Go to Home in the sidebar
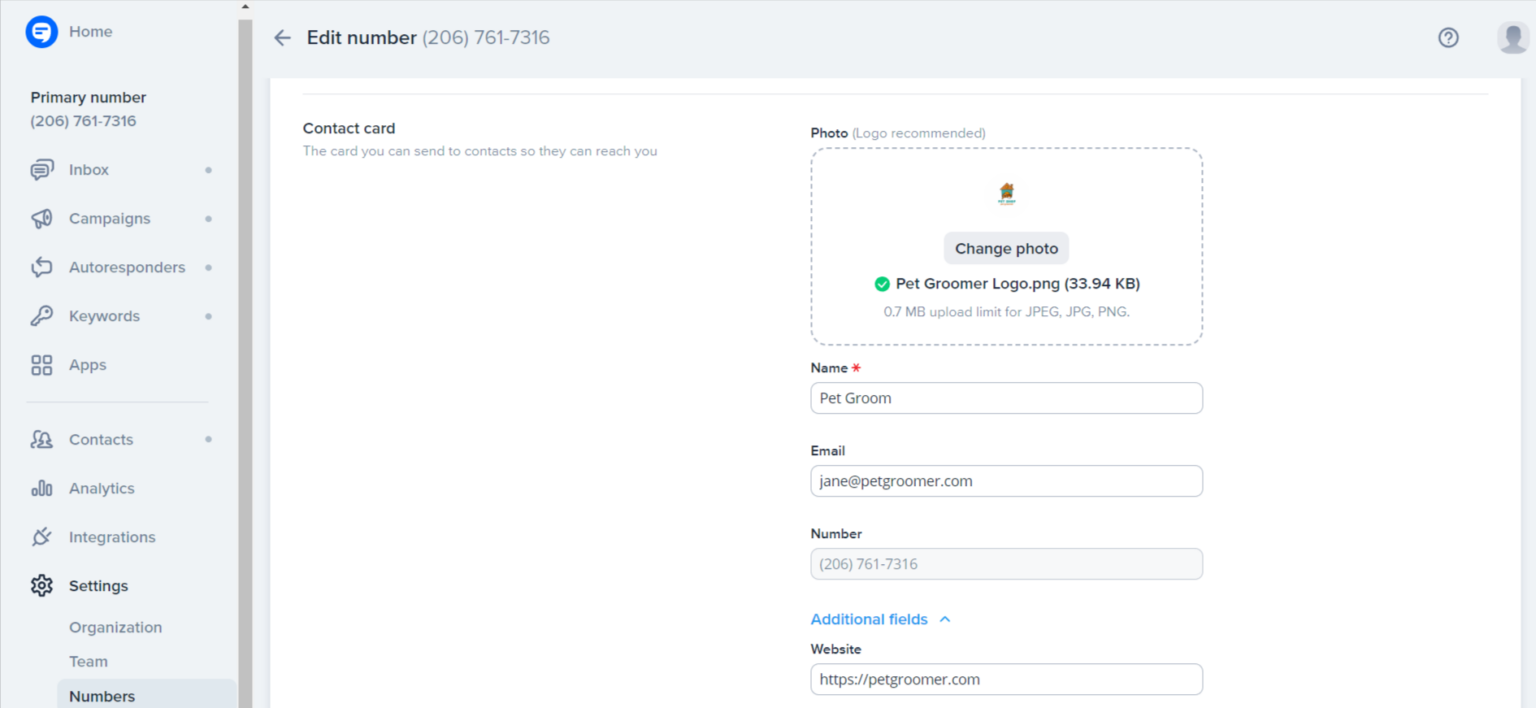Screen dimensions: 1536x708 pos(90,32)
